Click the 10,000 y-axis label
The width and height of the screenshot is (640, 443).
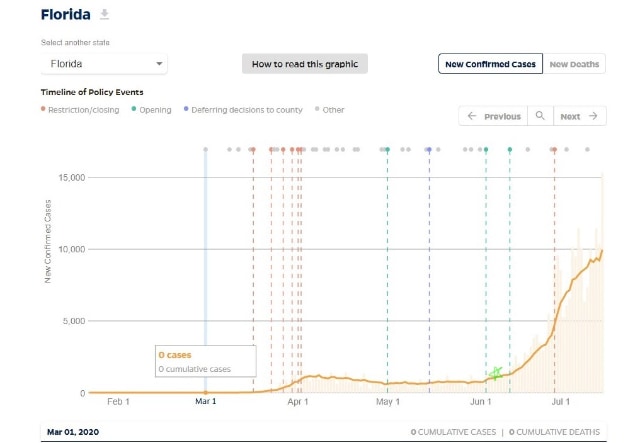(x=71, y=249)
